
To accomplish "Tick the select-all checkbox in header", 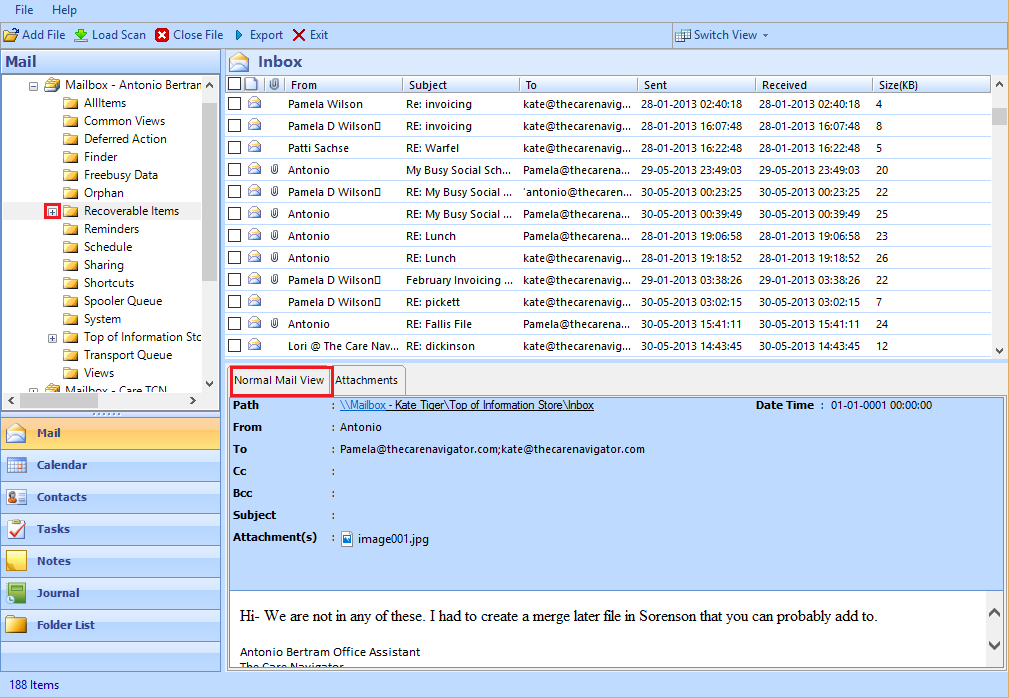I will pyautogui.click(x=234, y=84).
